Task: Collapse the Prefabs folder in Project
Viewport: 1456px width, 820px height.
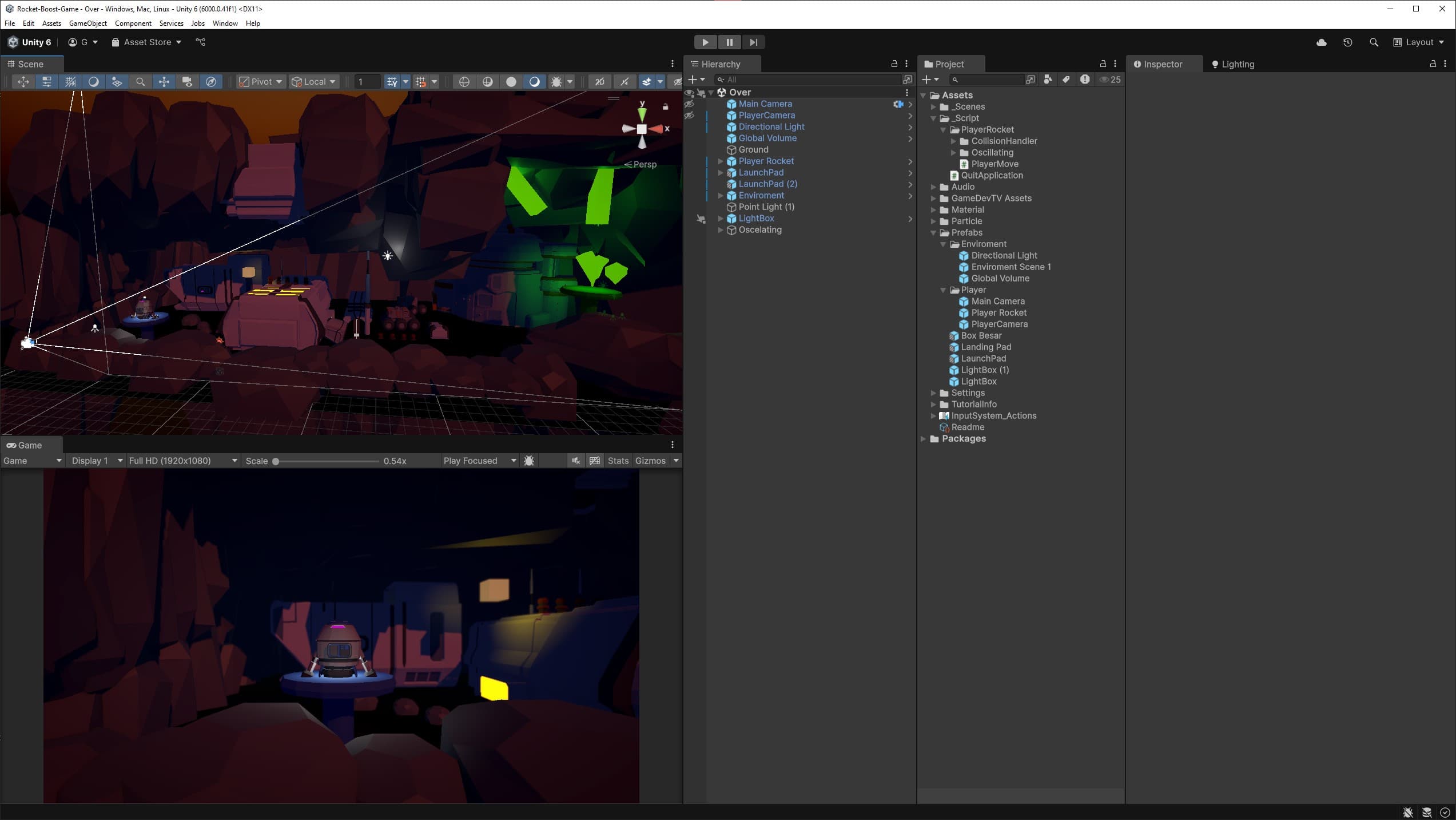Action: pyautogui.click(x=933, y=233)
